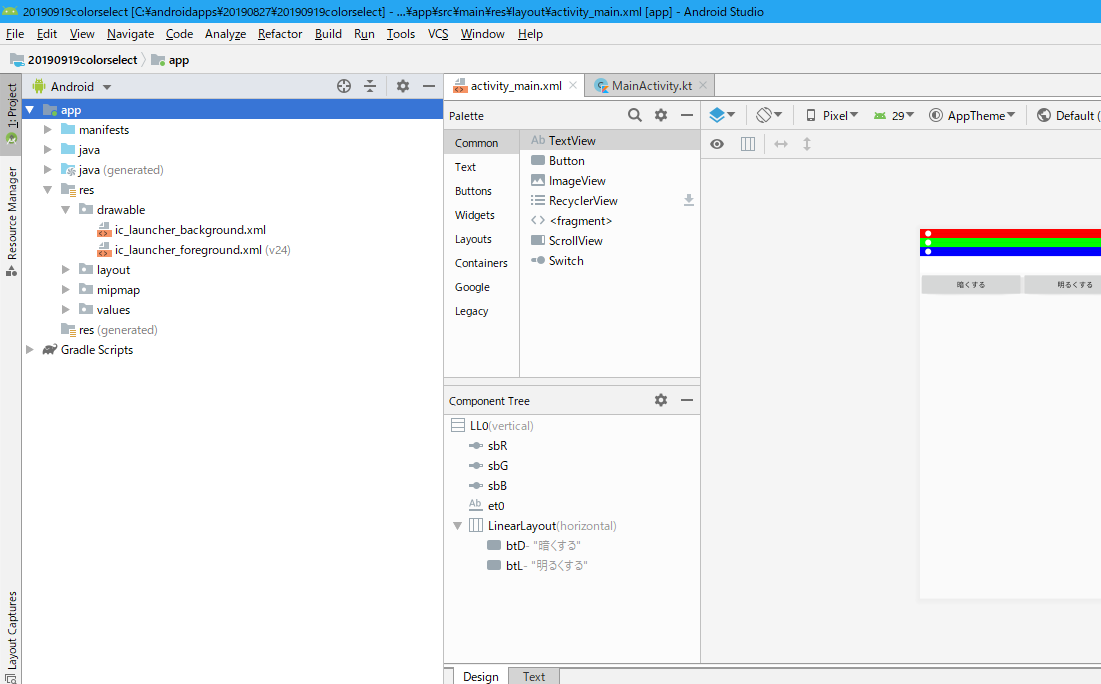1101x684 pixels.
Task: Switch to Text editor tab
Action: [534, 676]
